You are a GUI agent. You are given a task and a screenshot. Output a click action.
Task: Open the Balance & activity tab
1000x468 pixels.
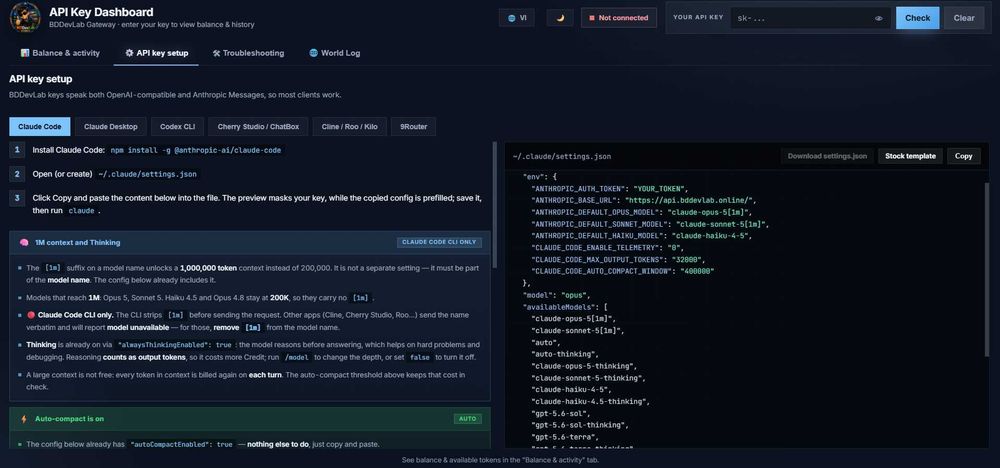tap(60, 53)
